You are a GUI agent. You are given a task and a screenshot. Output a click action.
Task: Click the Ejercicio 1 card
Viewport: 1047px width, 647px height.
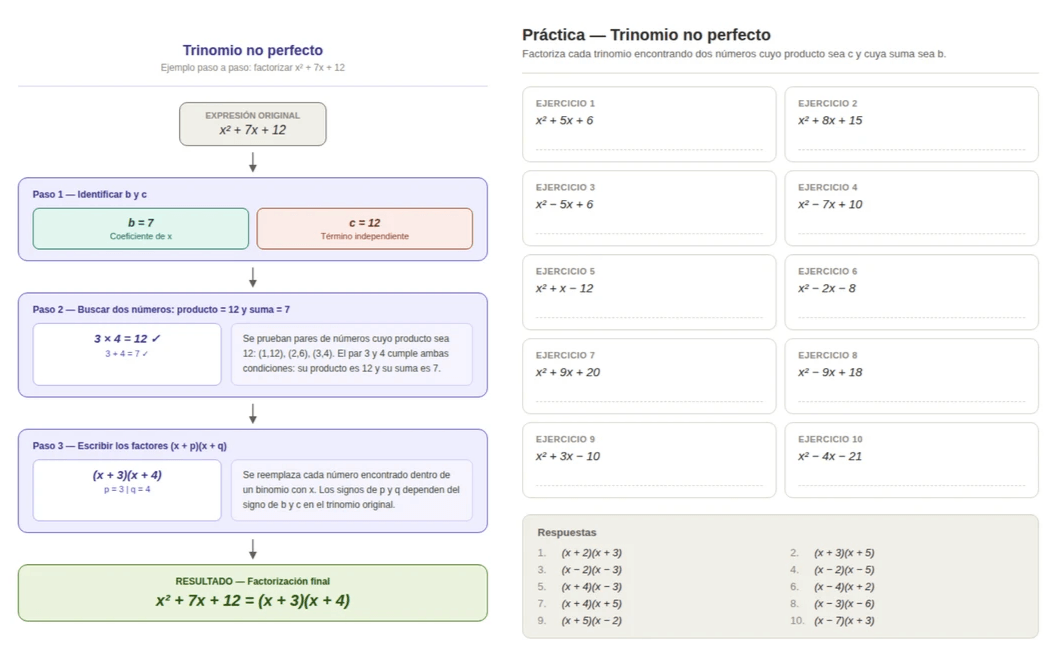tap(649, 124)
